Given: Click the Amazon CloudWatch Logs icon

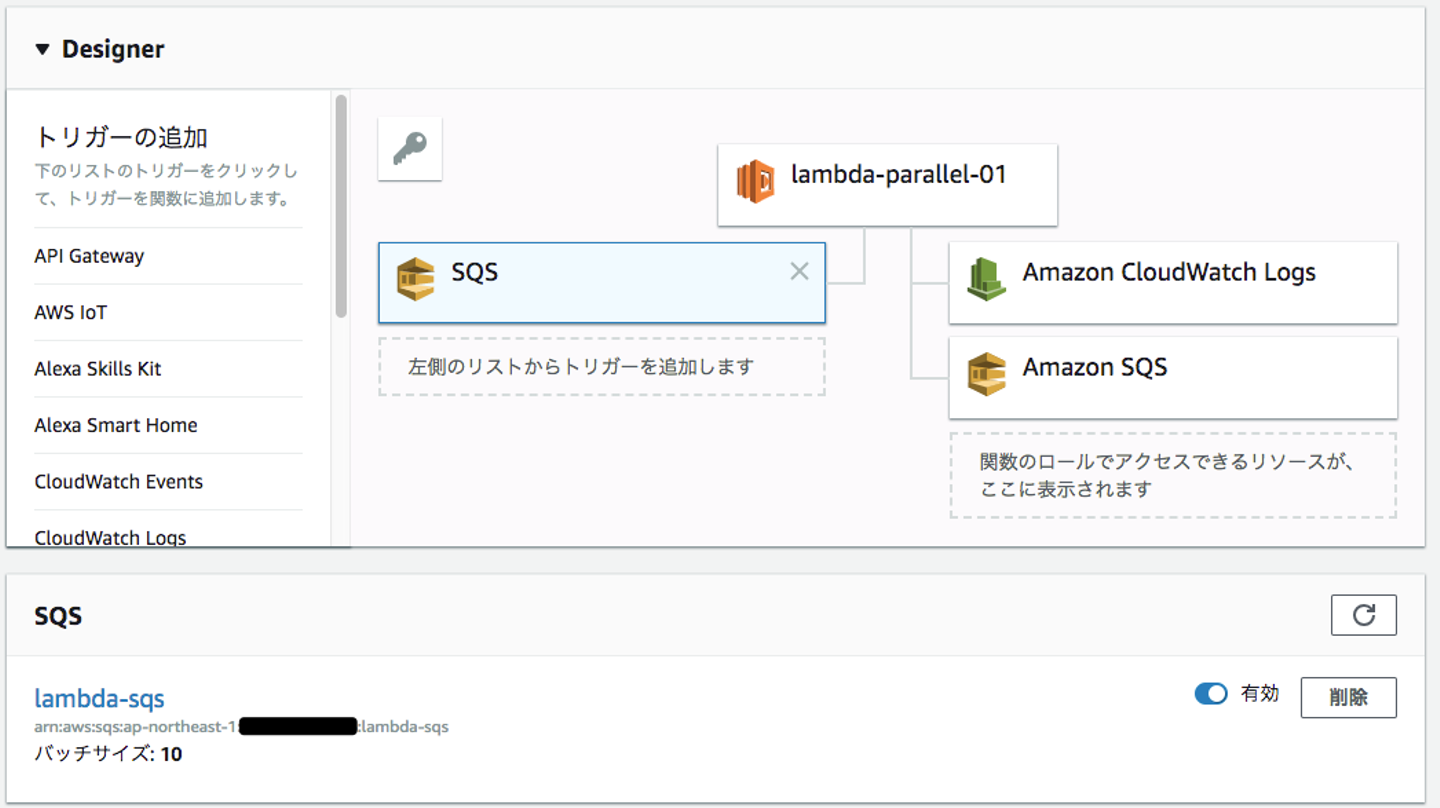Looking at the screenshot, I should (986, 279).
